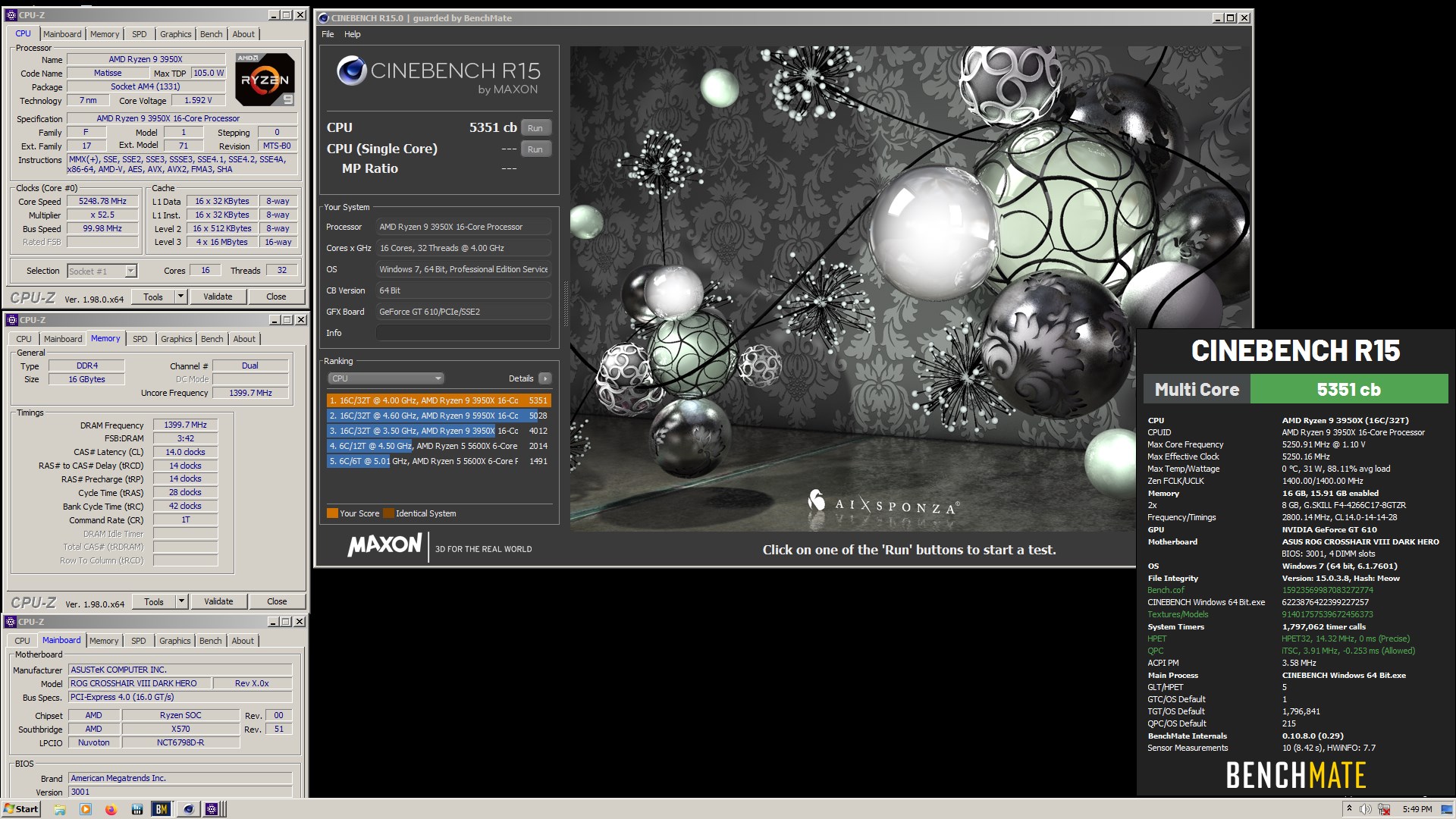Open Bench tab in top CPU-Z window
The width and height of the screenshot is (1456, 819).
tap(212, 34)
